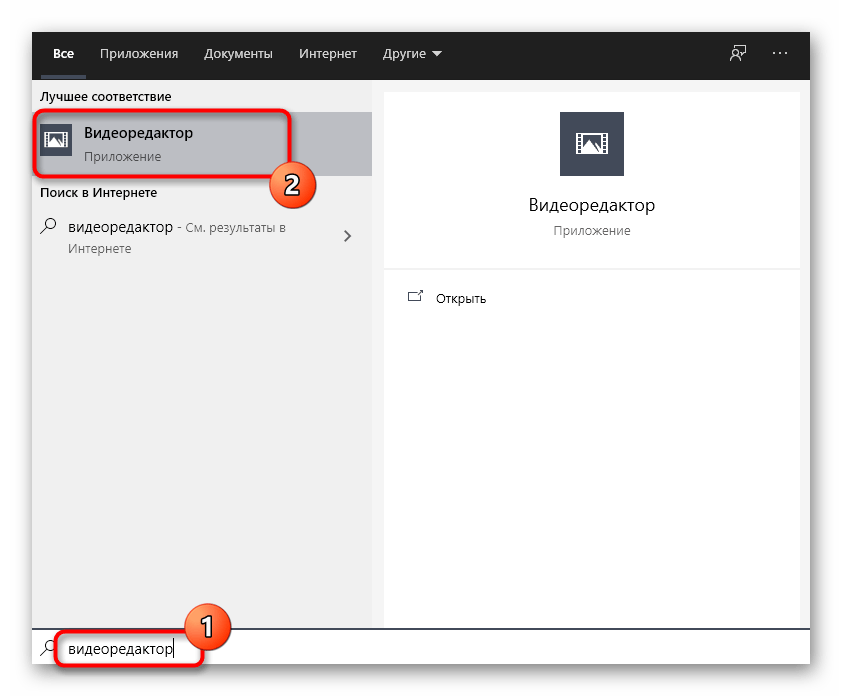This screenshot has height=696, width=842.
Task: Click the feedback icon in top bar
Action: [738, 54]
